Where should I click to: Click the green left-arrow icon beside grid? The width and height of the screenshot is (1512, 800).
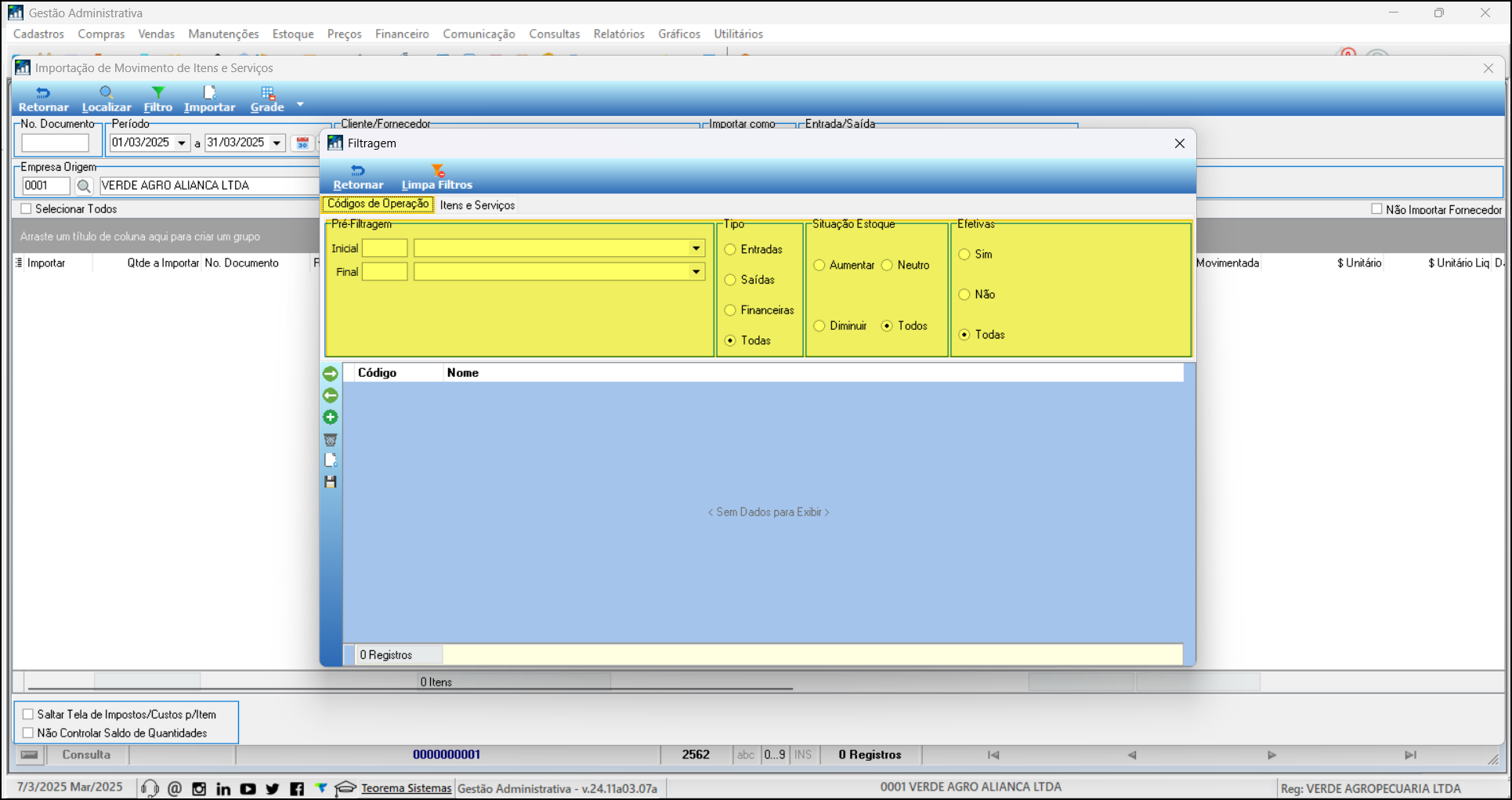(331, 396)
